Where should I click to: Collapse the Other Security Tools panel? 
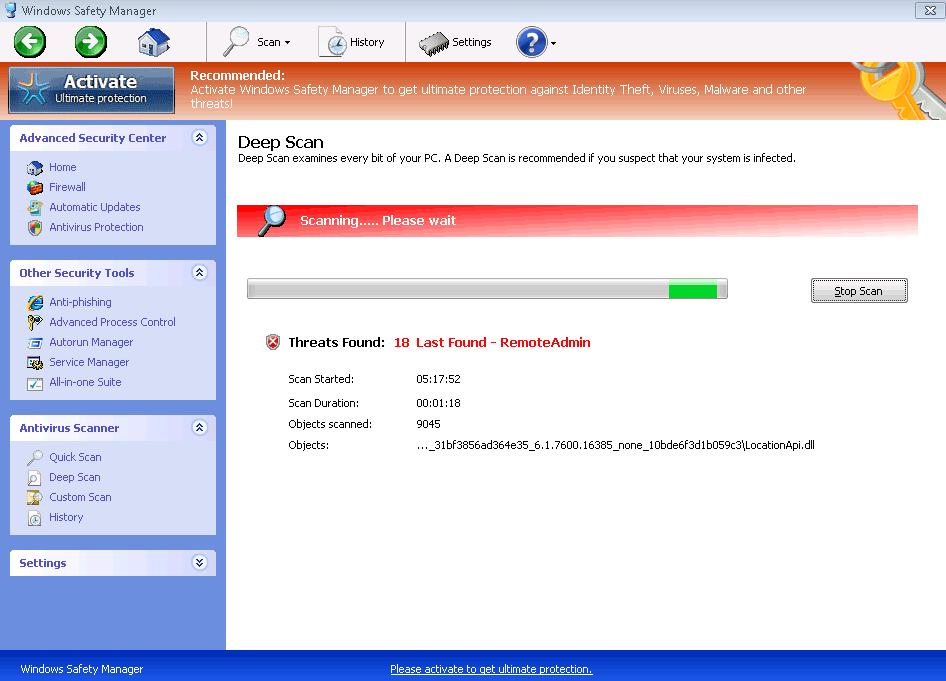coord(199,273)
